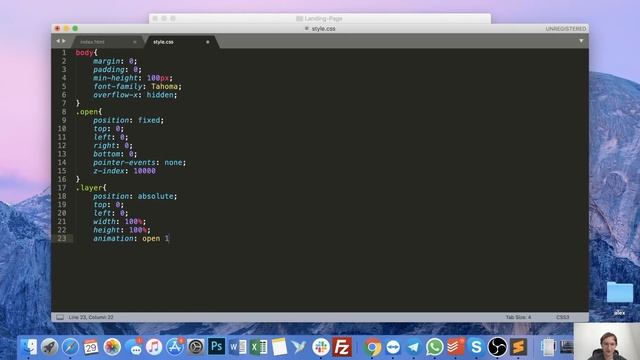Click the pointer-events: none line
Viewport: 640px width, 360px height.
pos(140,162)
